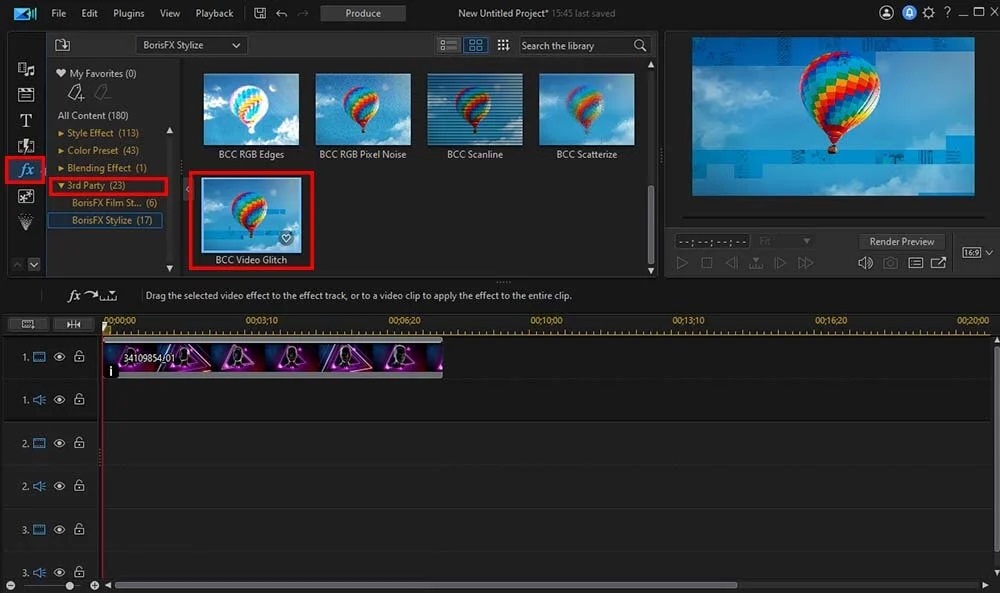Lock video track 1
The image size is (1000, 593).
(79, 356)
